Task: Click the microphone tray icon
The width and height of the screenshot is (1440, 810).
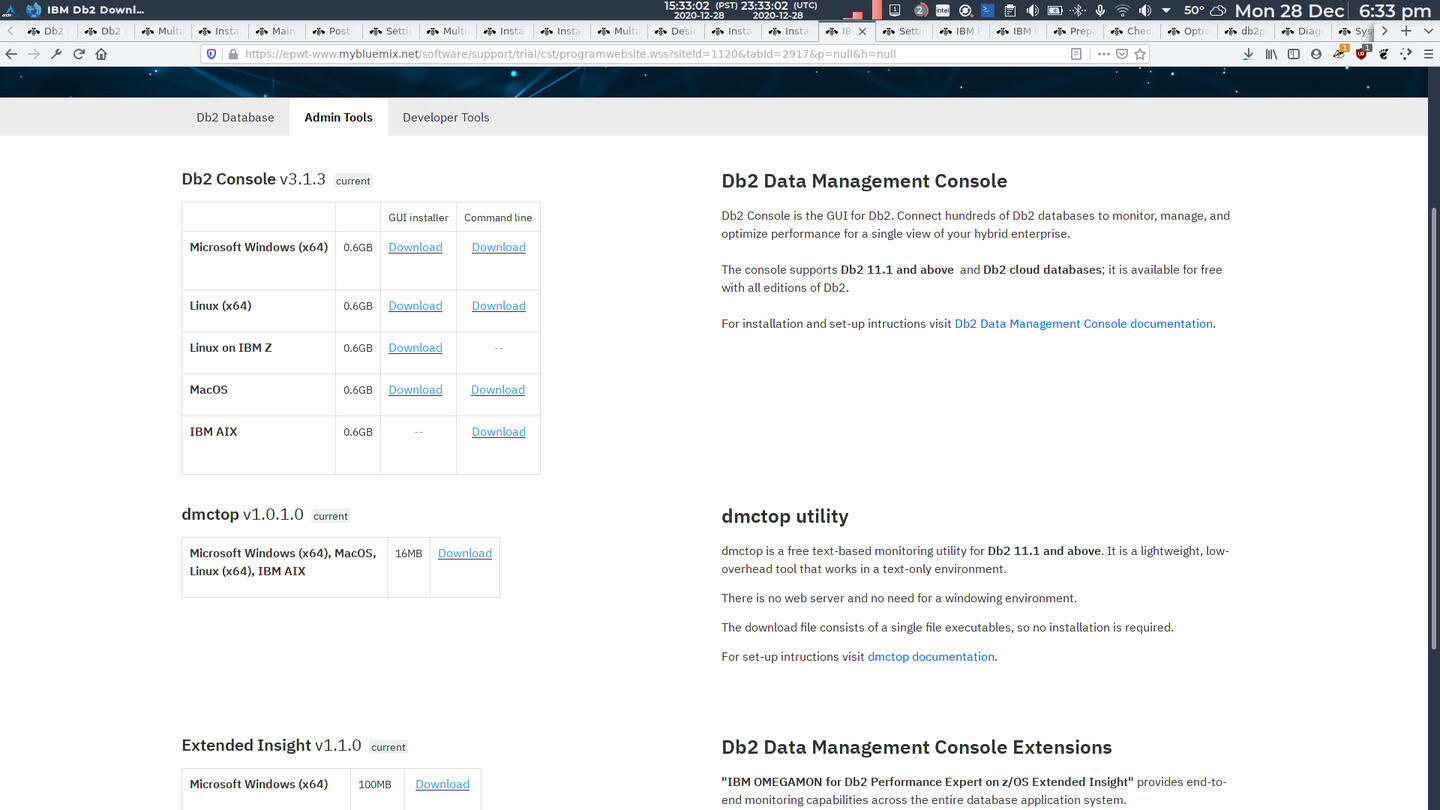Action: pos(1100,10)
